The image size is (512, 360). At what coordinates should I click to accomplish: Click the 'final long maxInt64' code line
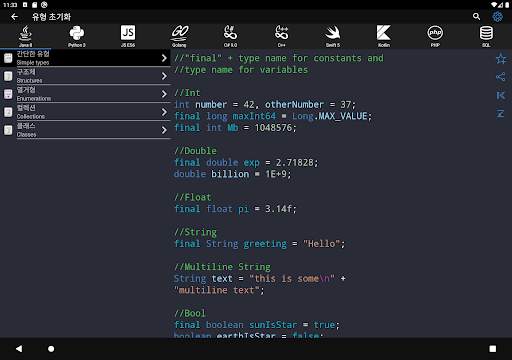pos(273,116)
